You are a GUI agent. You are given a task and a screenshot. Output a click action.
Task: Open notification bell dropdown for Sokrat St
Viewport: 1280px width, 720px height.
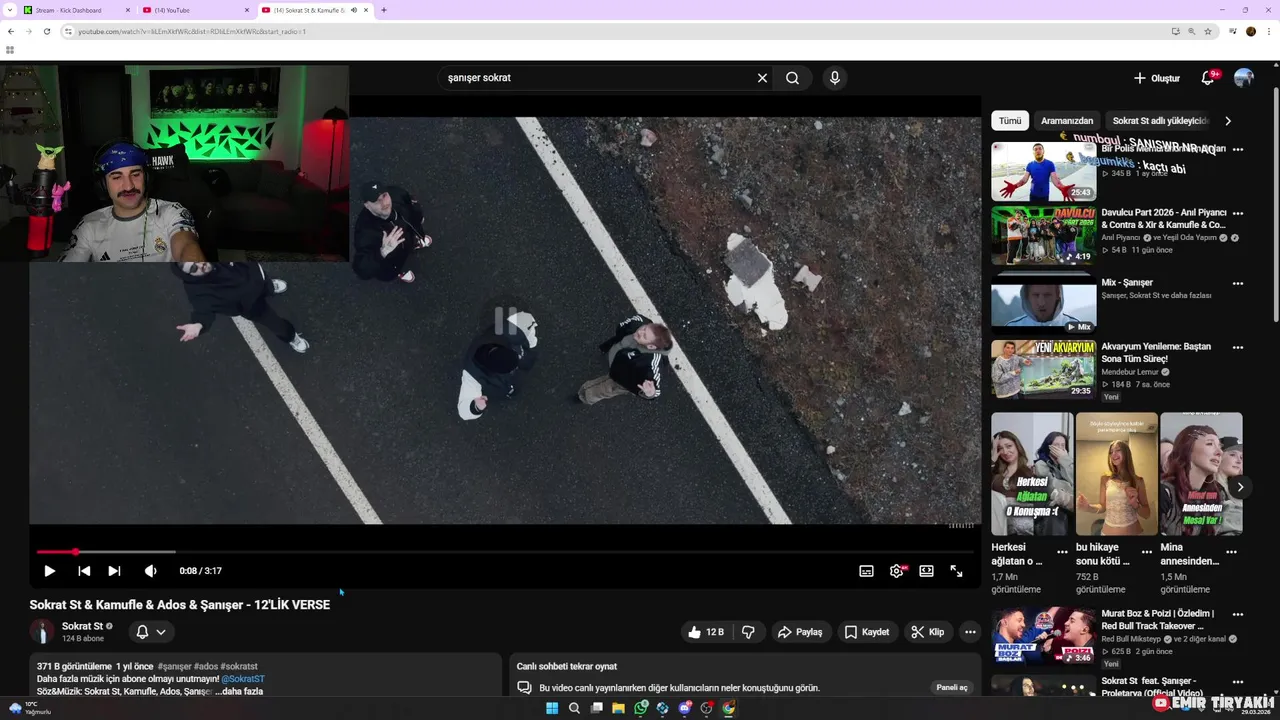click(x=150, y=632)
